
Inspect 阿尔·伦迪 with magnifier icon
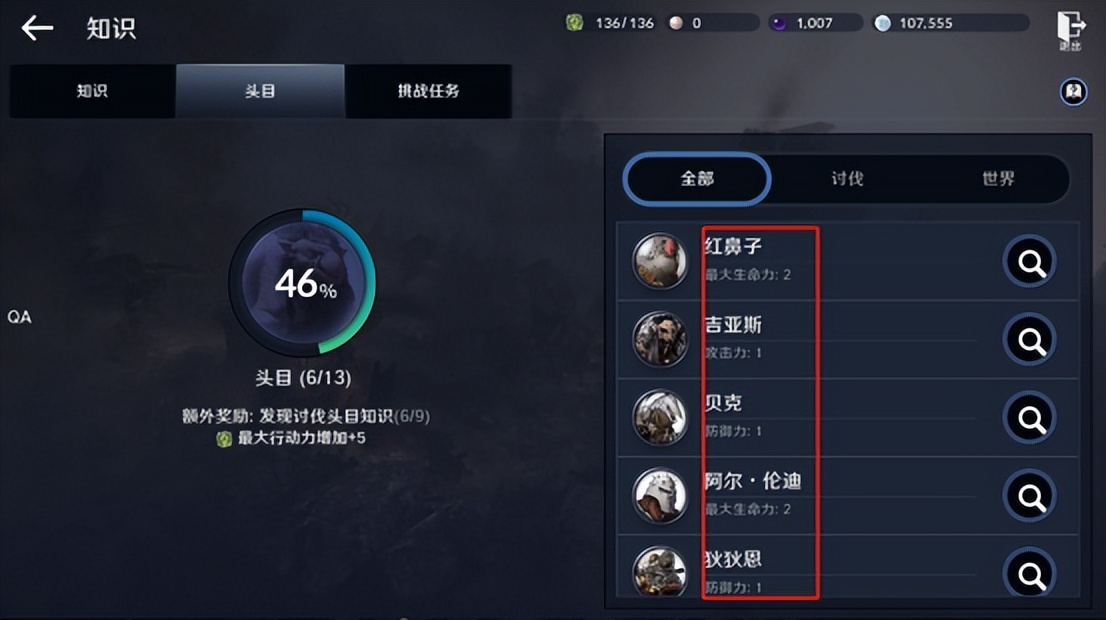click(1030, 497)
